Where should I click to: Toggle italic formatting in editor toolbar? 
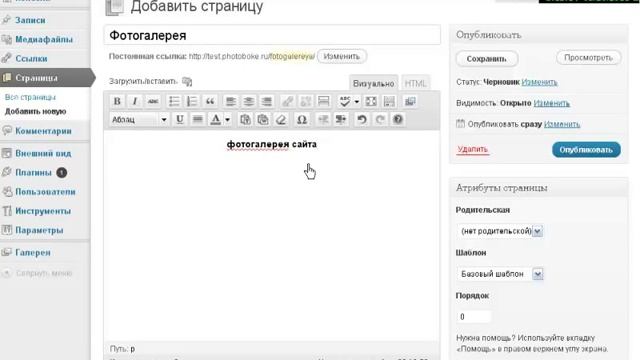(x=135, y=101)
